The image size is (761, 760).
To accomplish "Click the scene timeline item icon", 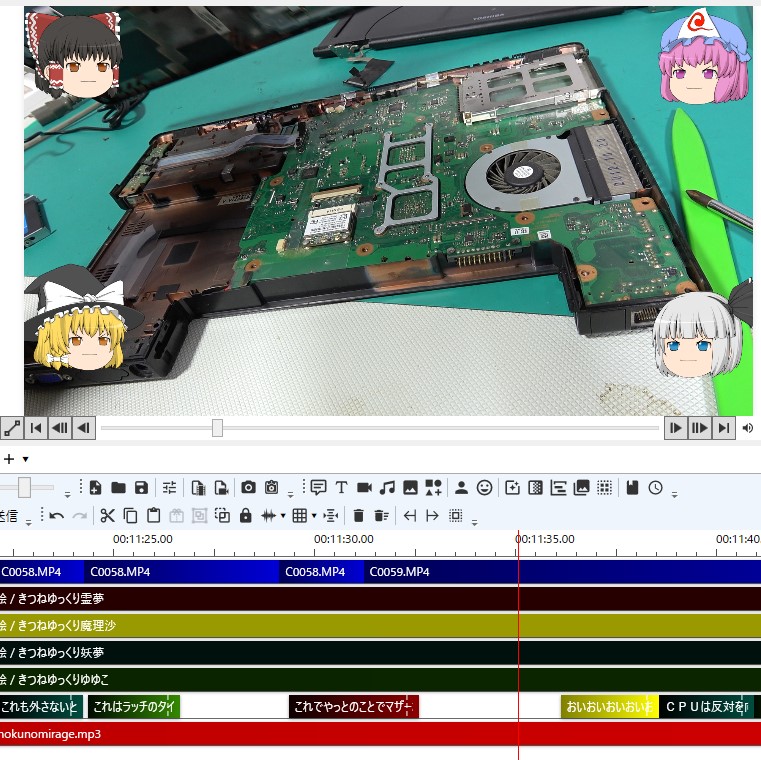I will (x=558, y=487).
